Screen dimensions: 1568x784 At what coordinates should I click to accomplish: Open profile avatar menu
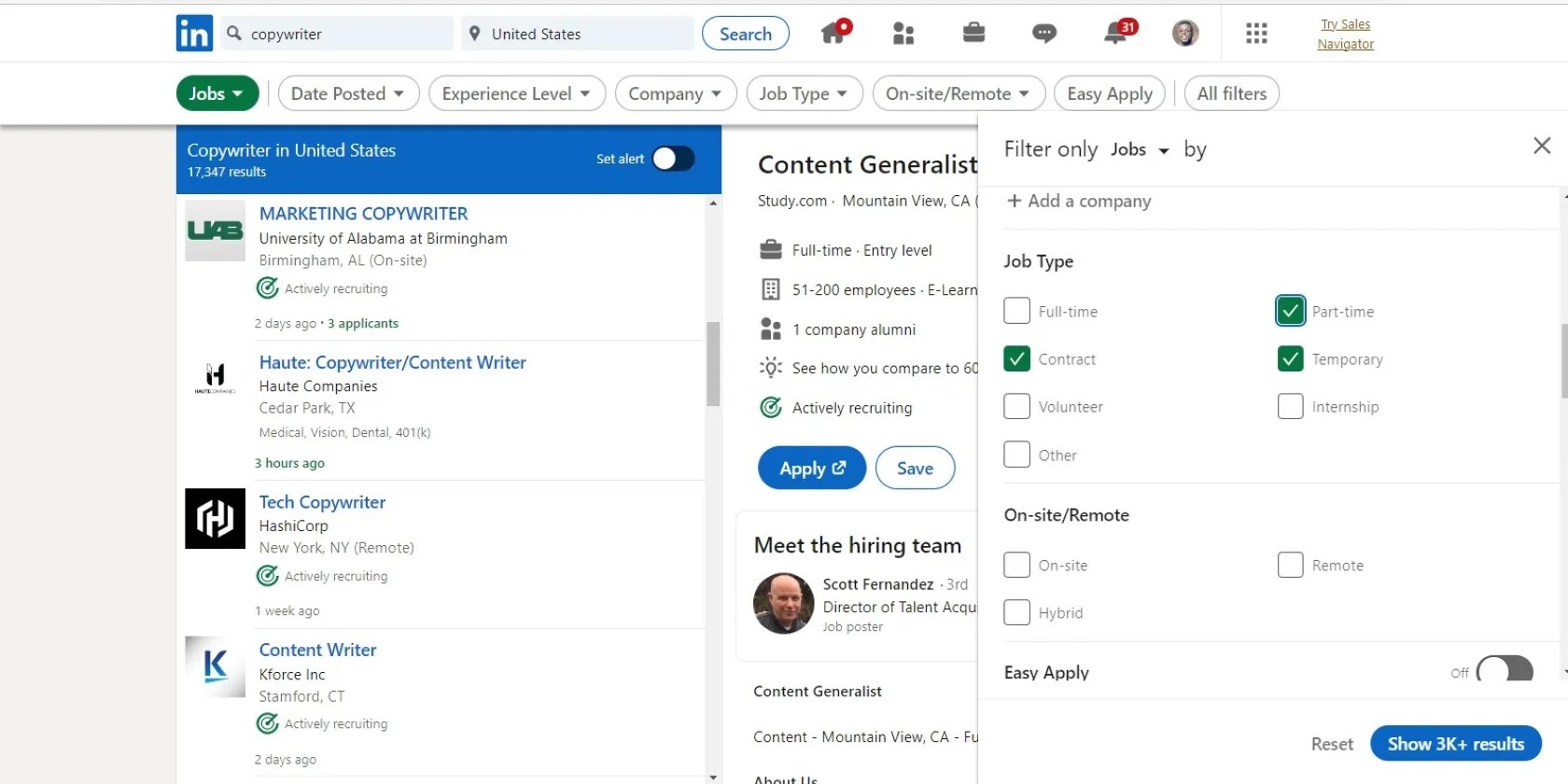pos(1185,34)
